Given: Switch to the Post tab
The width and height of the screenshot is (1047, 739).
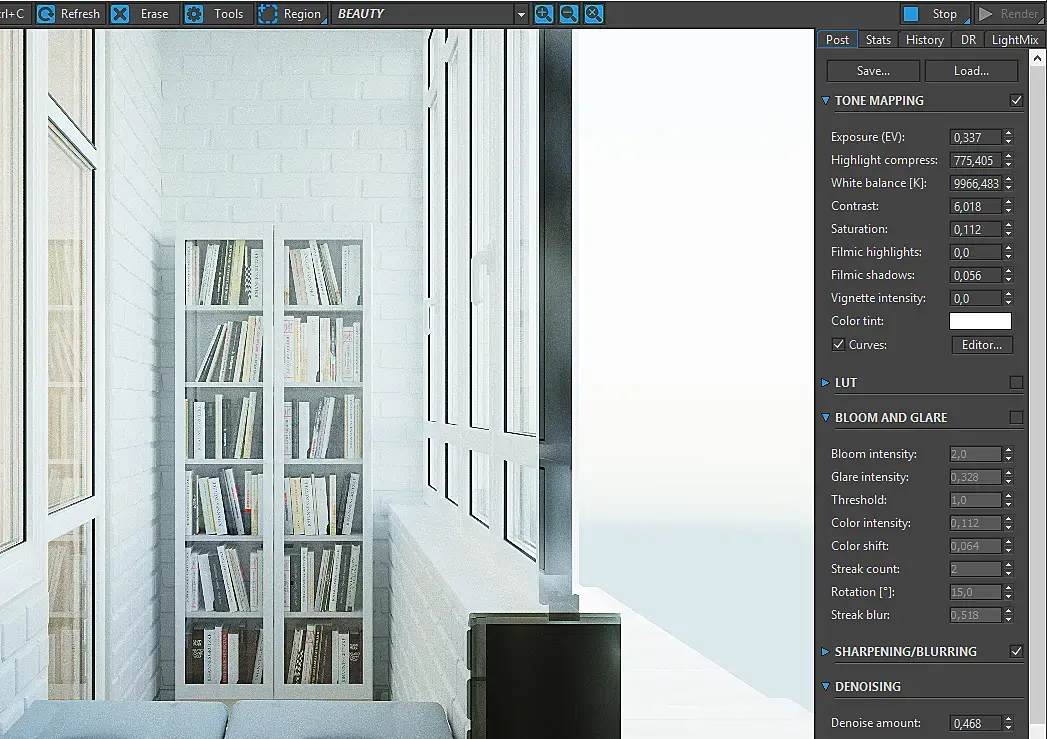Looking at the screenshot, I should pos(837,39).
